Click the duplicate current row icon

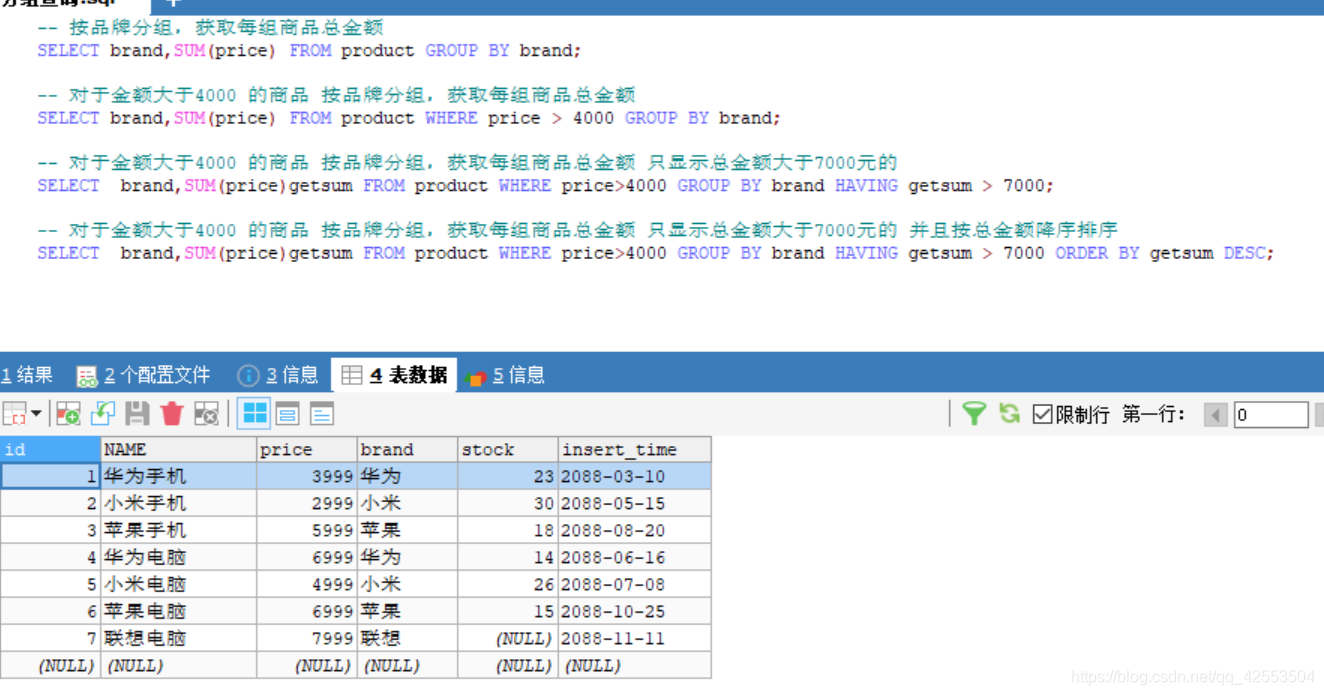coord(103,413)
